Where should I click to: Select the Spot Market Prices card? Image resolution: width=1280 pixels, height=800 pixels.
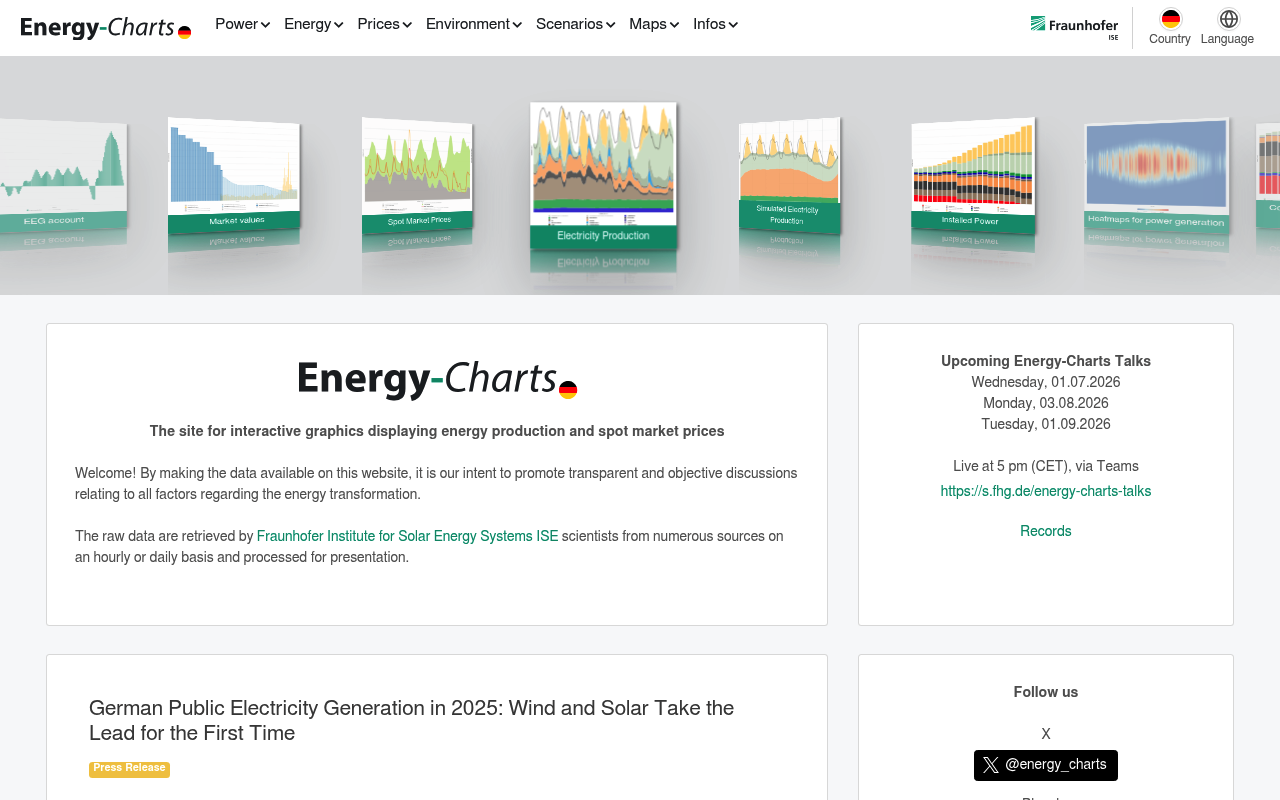coord(417,177)
